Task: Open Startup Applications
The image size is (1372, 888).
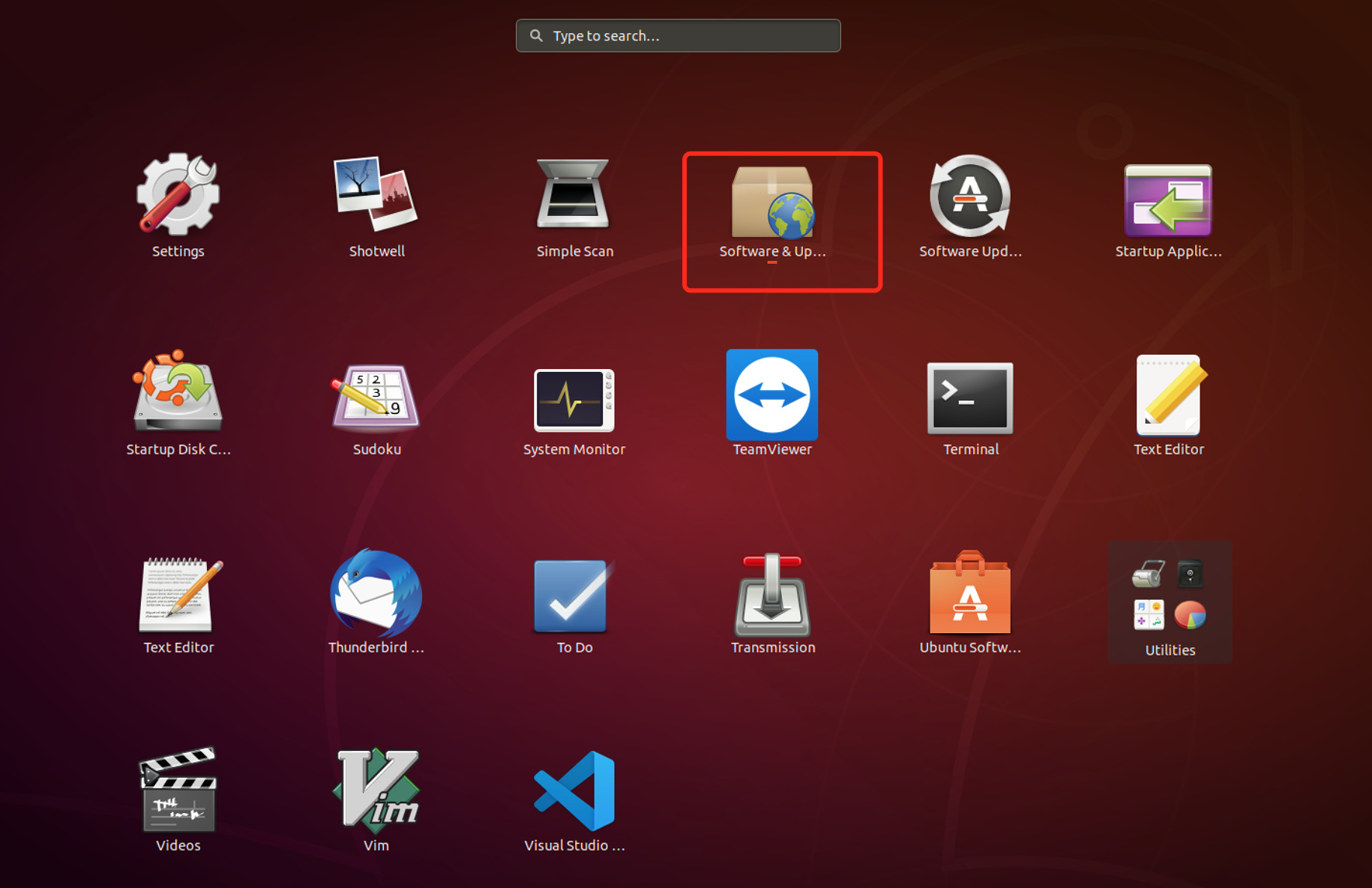Action: [x=1168, y=199]
